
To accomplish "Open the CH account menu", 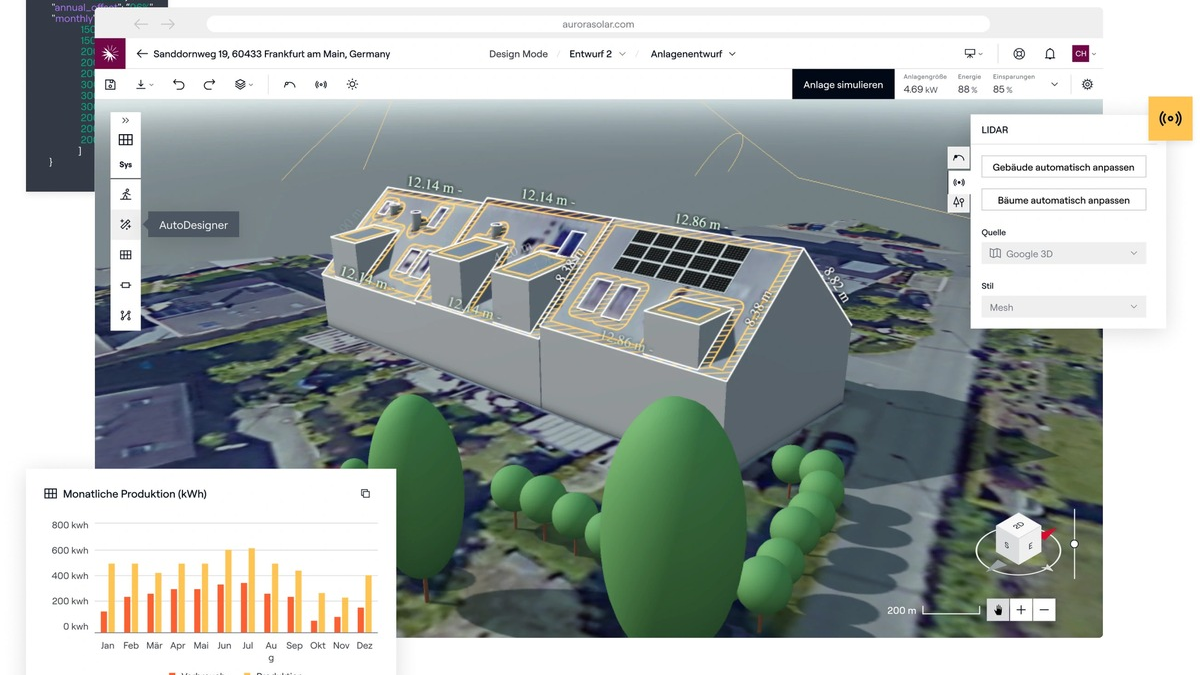I will pyautogui.click(x=1081, y=54).
